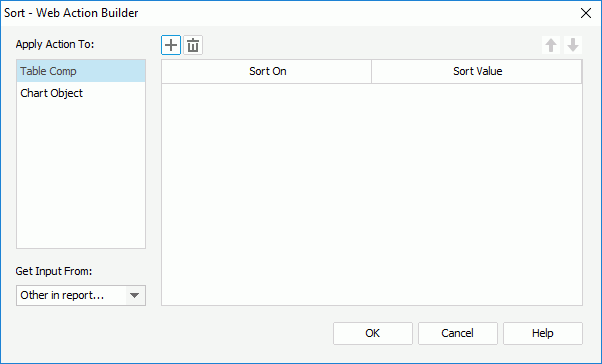This screenshot has height=364, width=602.
Task: Click divider between Sort On and Sort Value
Action: point(372,71)
